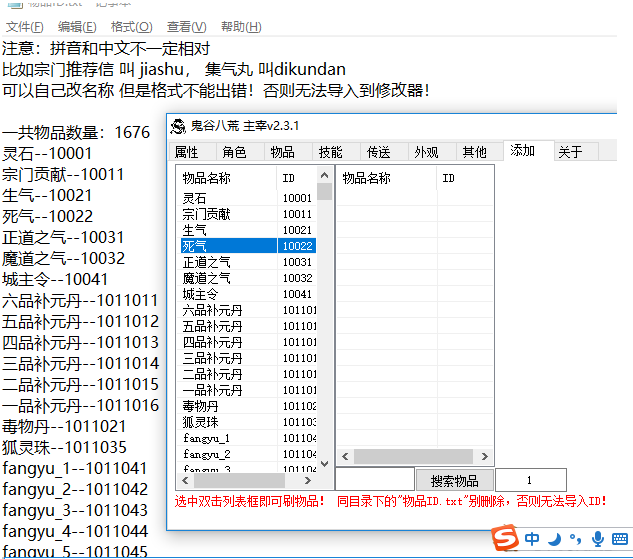Click ID column header in left list
Viewport: 633px width, 559px height.
point(297,178)
